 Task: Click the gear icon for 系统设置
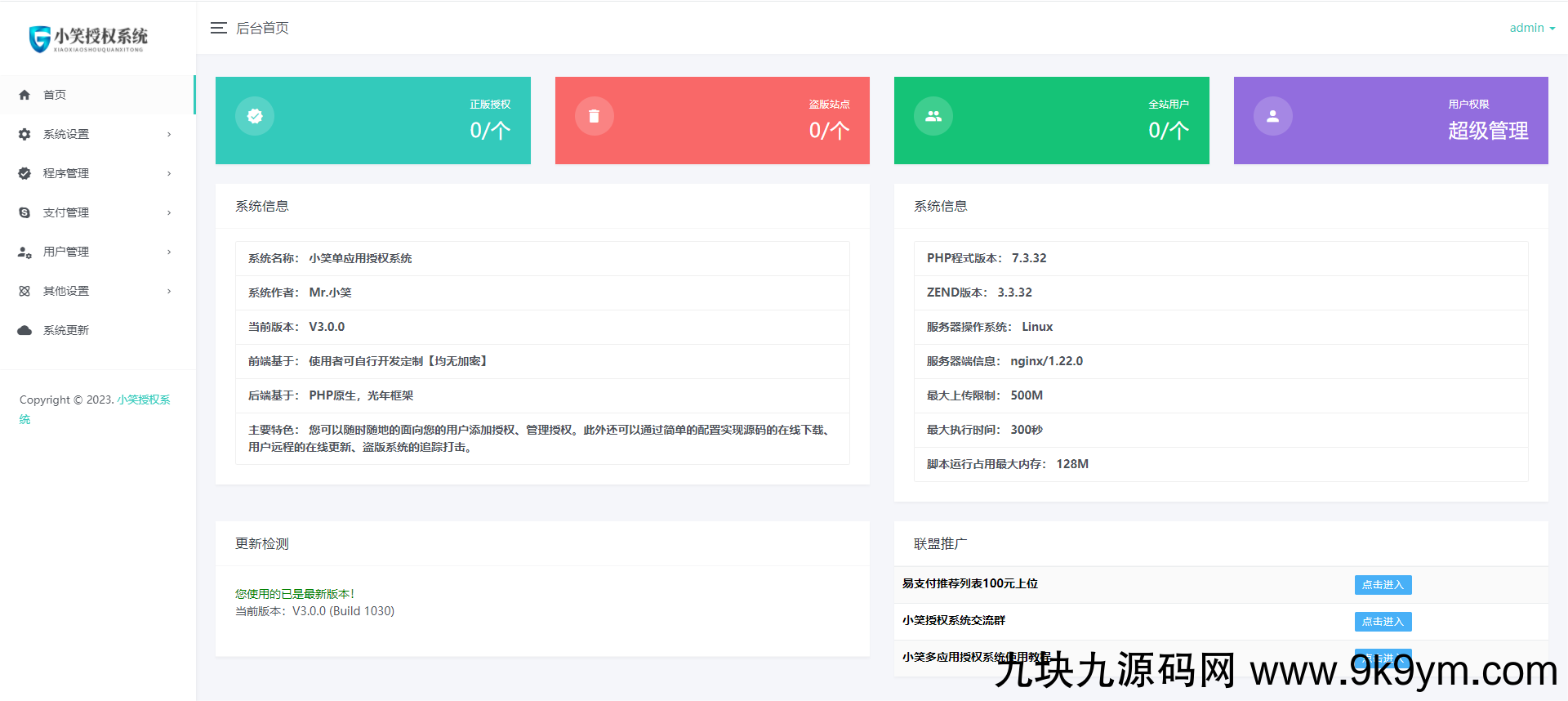coord(24,134)
